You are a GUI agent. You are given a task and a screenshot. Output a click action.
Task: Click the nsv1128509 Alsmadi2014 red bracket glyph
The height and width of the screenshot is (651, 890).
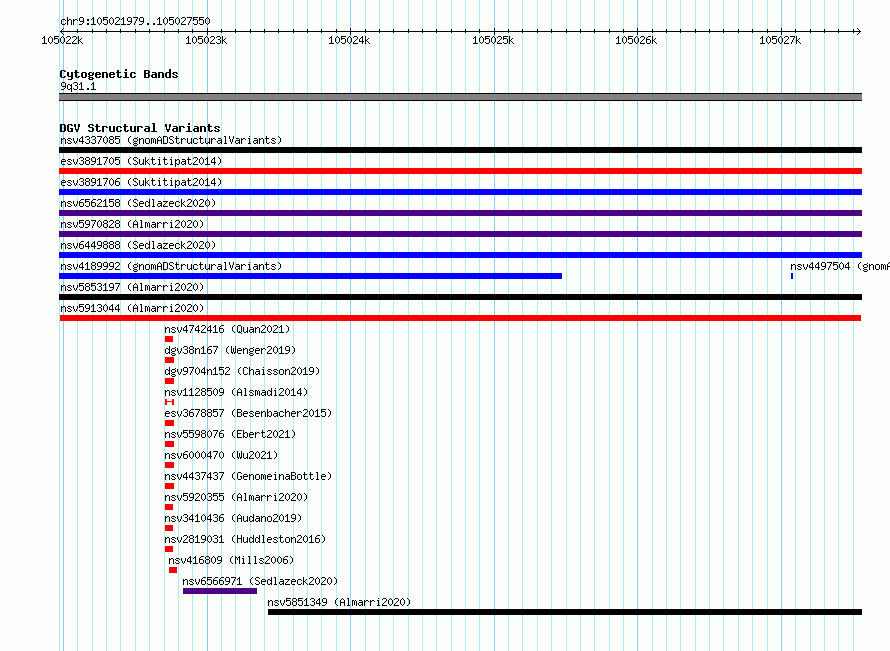[169, 402]
